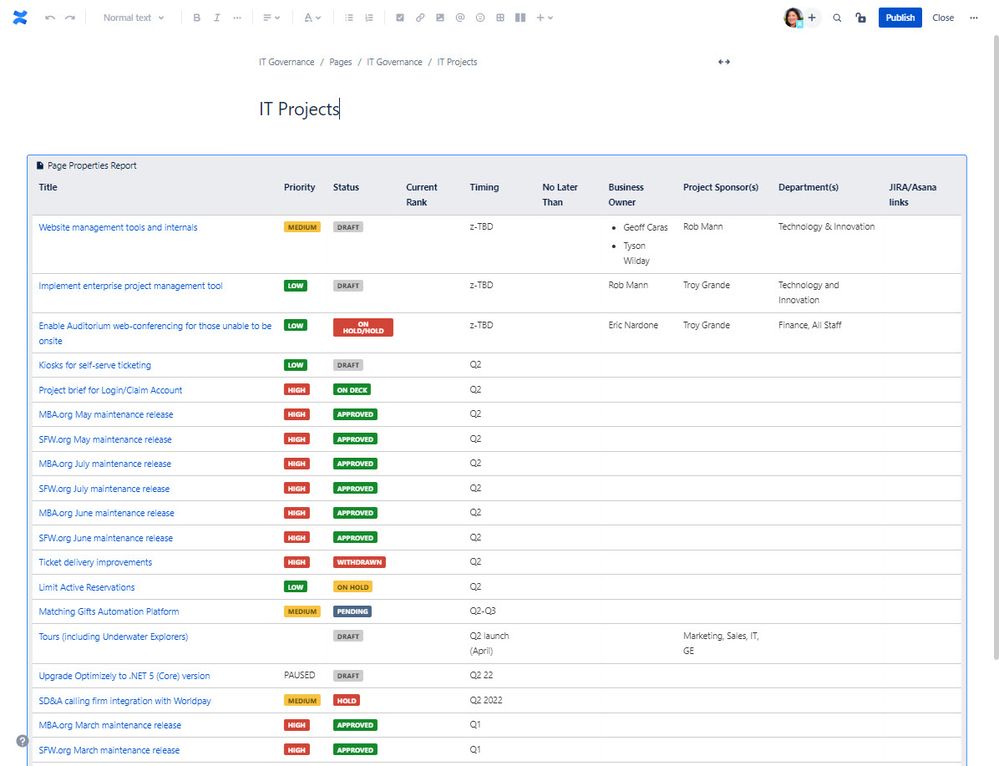The image size is (999, 766).
Task: Insert an @ mention
Action: pyautogui.click(x=460, y=18)
